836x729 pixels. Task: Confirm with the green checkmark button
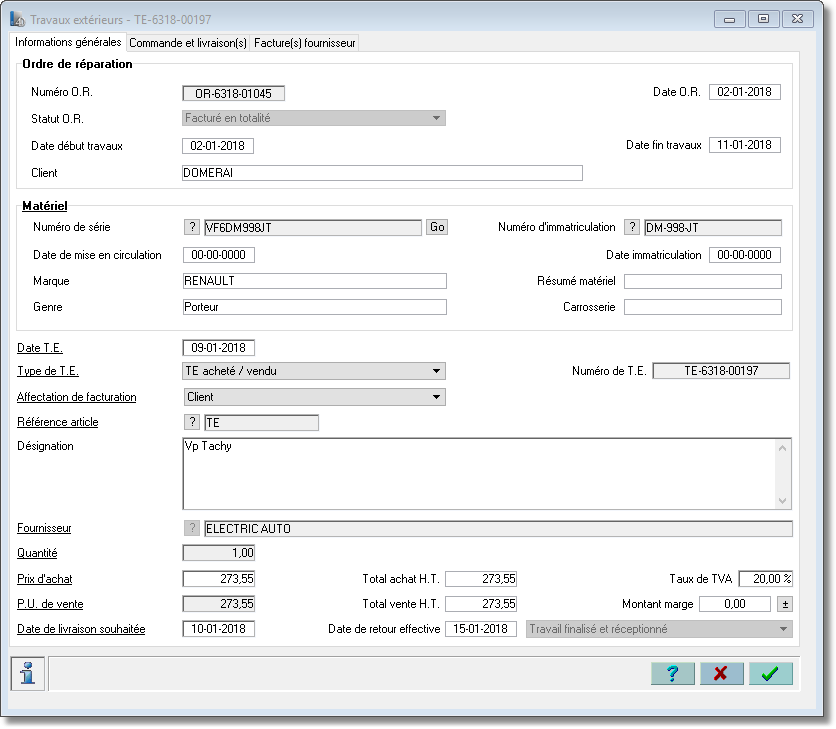(x=770, y=674)
